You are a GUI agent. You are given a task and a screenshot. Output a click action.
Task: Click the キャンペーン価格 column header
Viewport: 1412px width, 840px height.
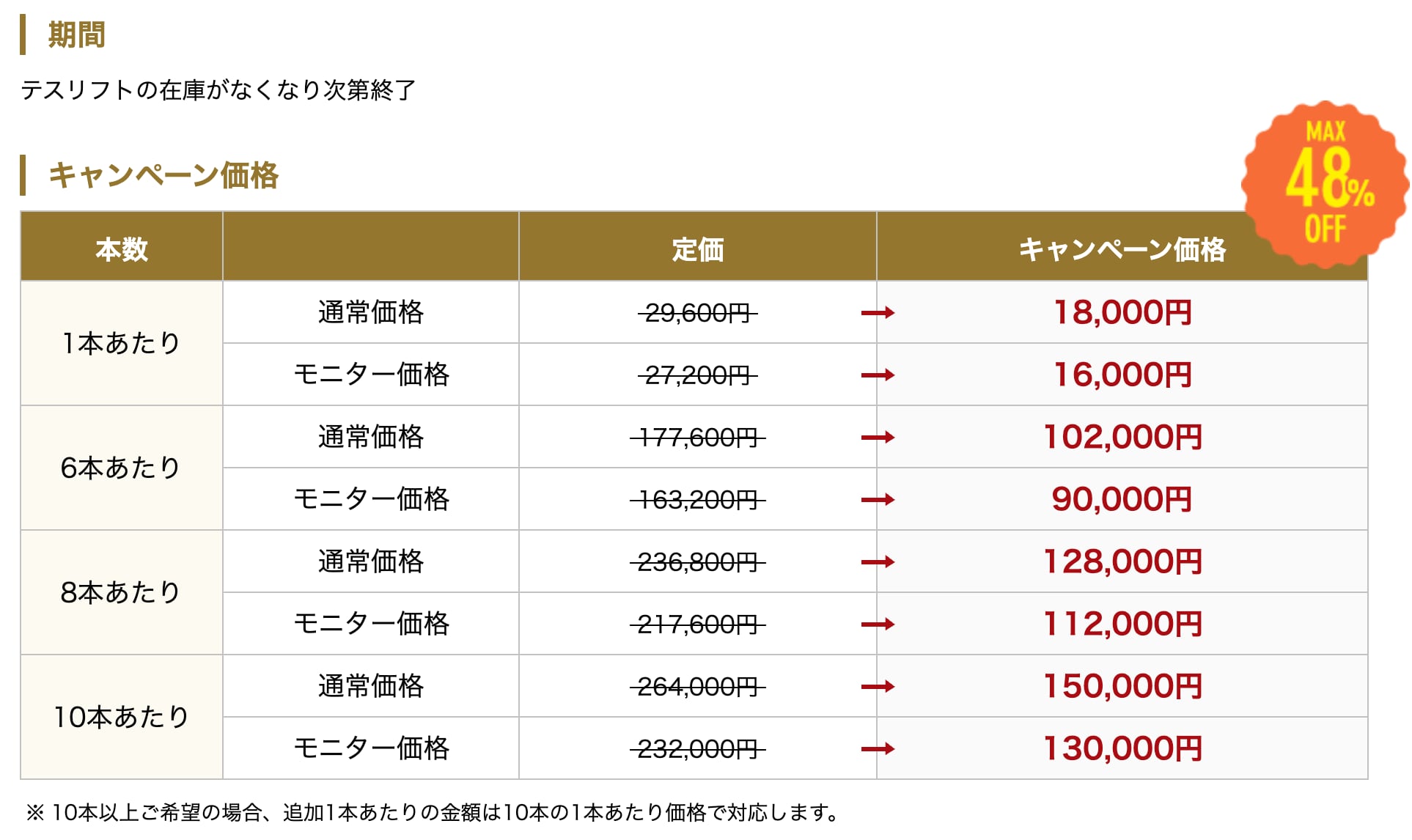click(1122, 249)
